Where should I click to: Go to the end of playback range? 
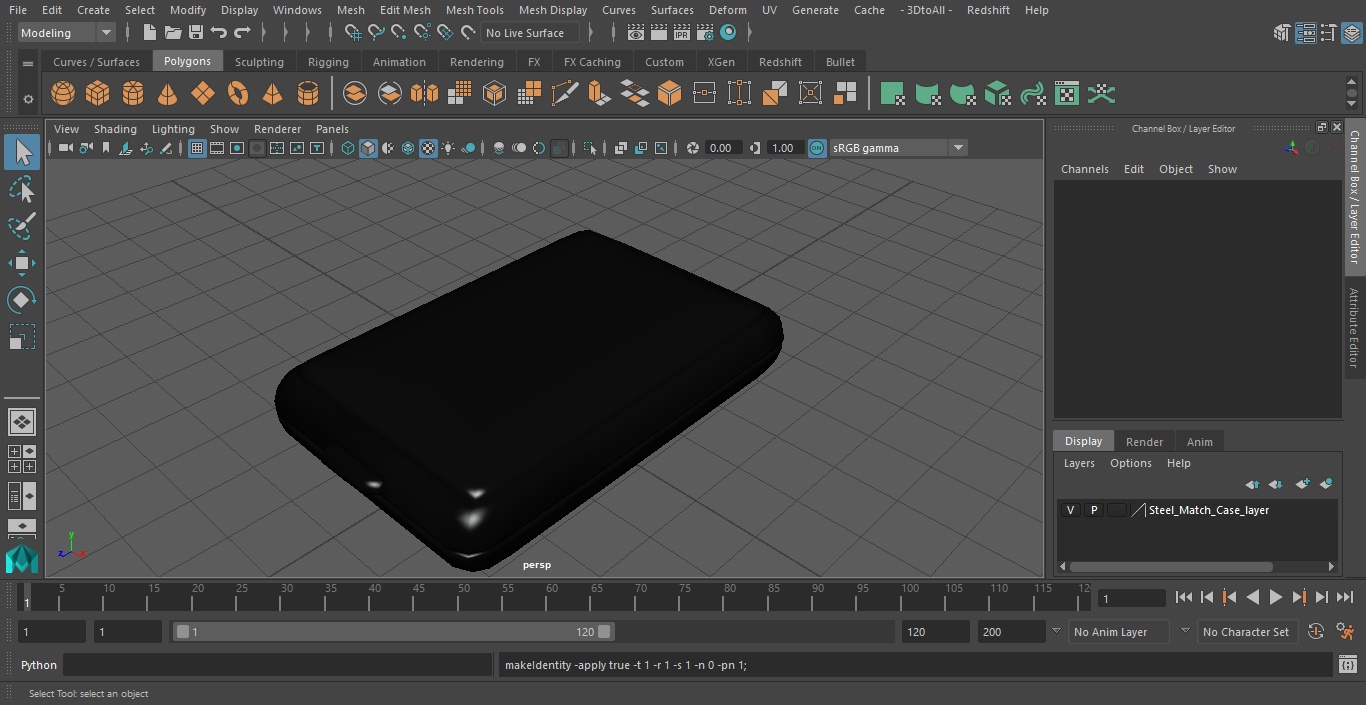pyautogui.click(x=1345, y=597)
